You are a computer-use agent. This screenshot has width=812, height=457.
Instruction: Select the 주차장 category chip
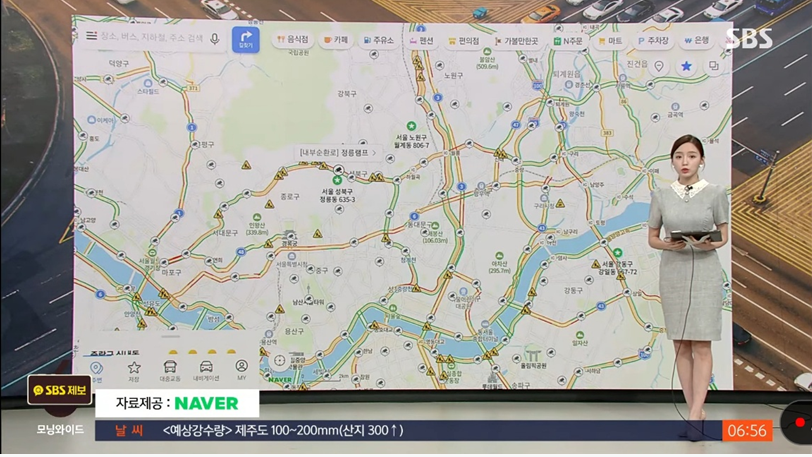point(653,40)
